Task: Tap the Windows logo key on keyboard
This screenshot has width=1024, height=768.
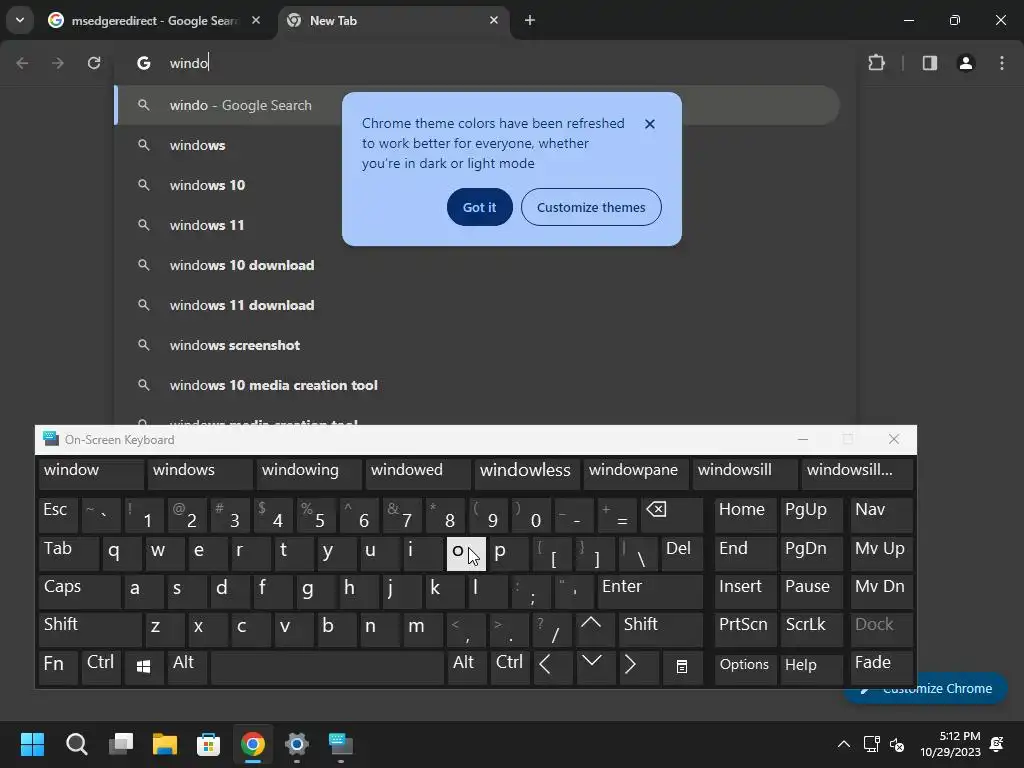Action: (x=144, y=666)
